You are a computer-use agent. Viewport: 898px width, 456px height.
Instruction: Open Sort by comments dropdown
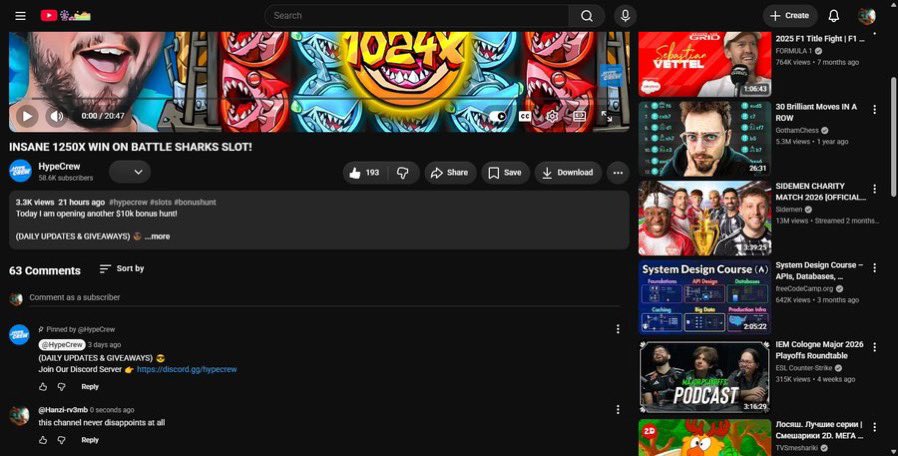click(x=121, y=269)
